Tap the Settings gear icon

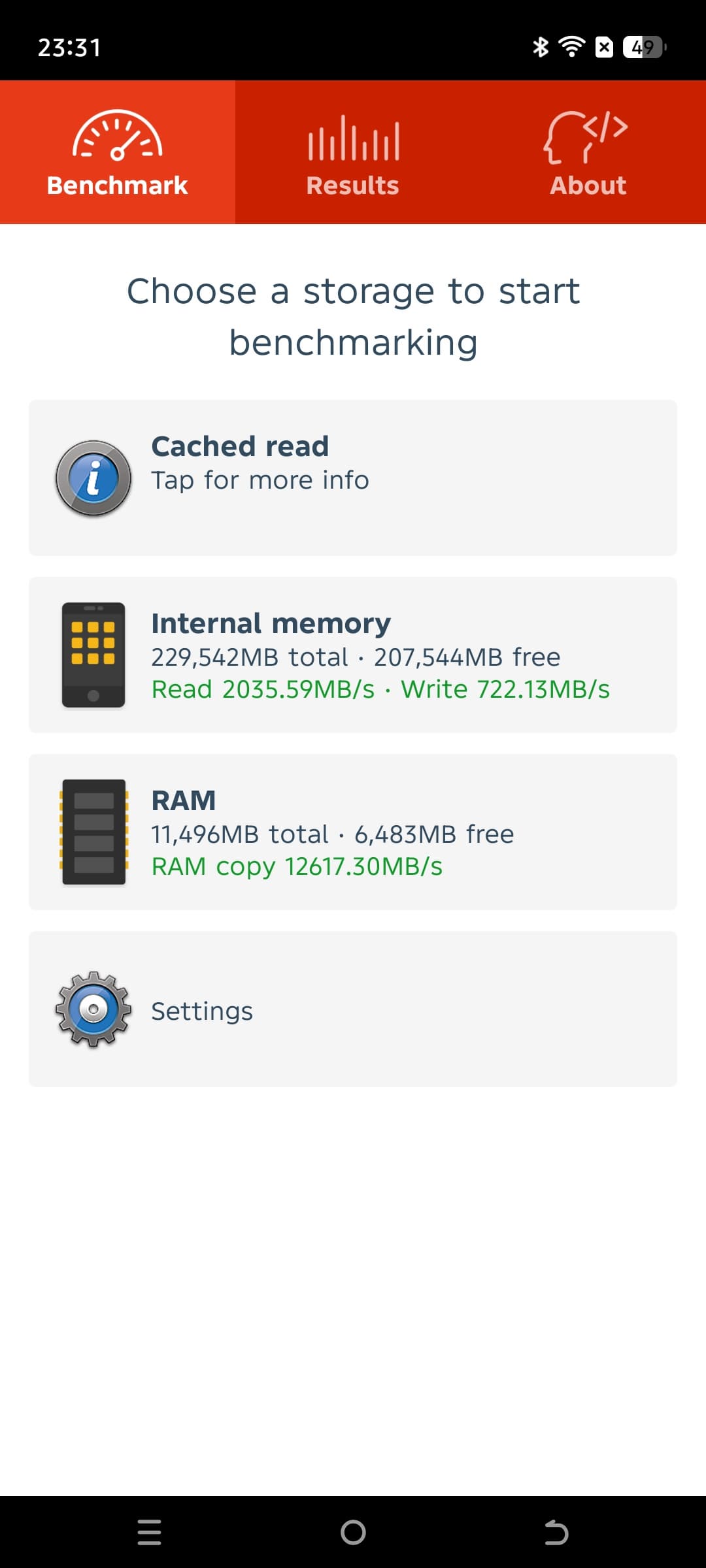(x=93, y=1009)
